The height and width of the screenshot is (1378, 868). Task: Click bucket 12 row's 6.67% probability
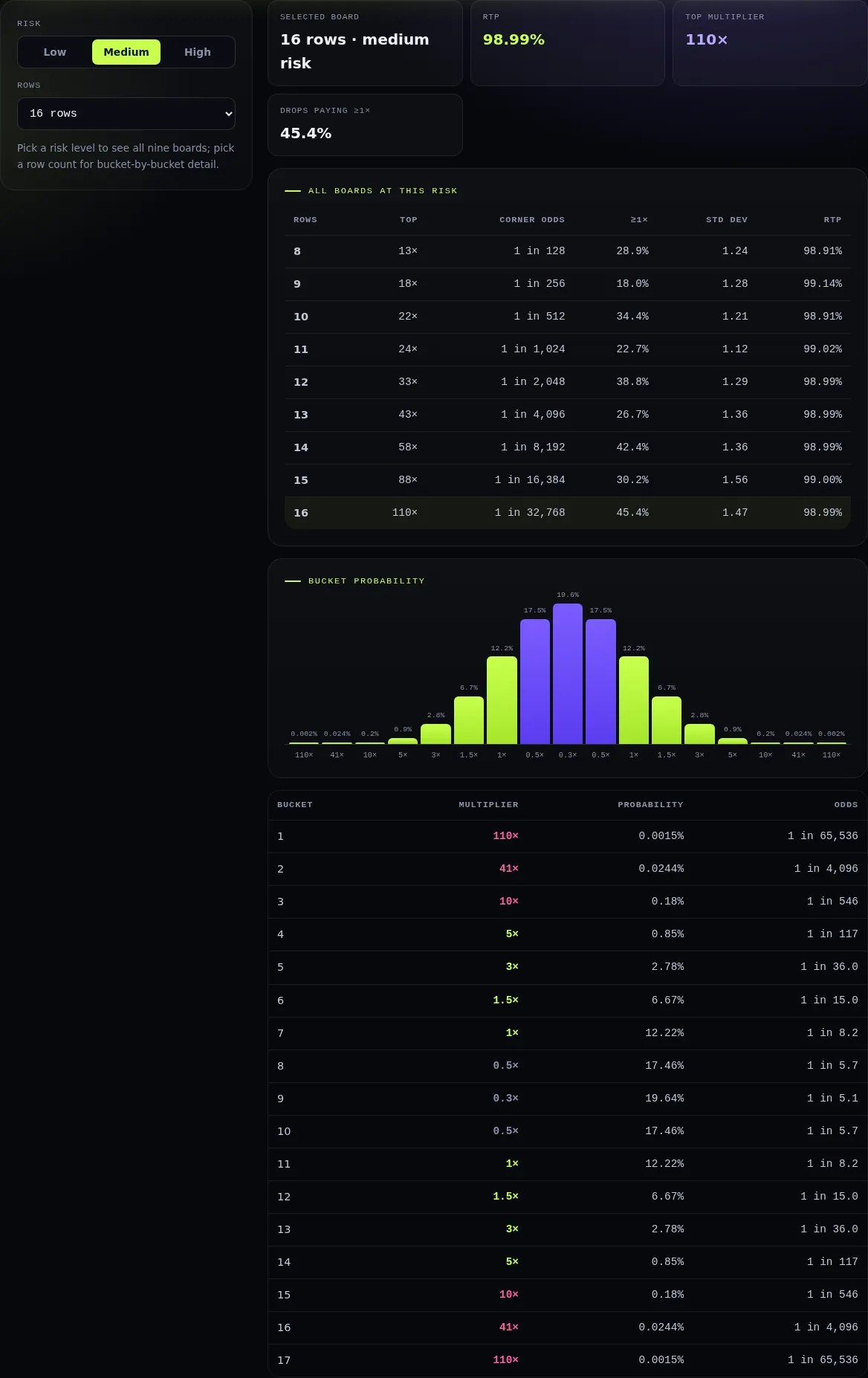pyautogui.click(x=667, y=1197)
